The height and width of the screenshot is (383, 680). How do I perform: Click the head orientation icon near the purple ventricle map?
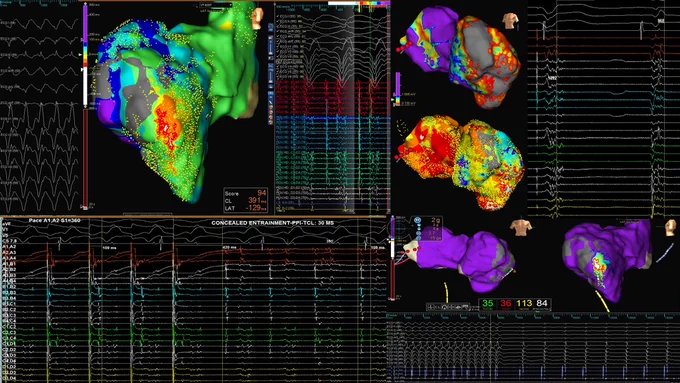[x=670, y=227]
